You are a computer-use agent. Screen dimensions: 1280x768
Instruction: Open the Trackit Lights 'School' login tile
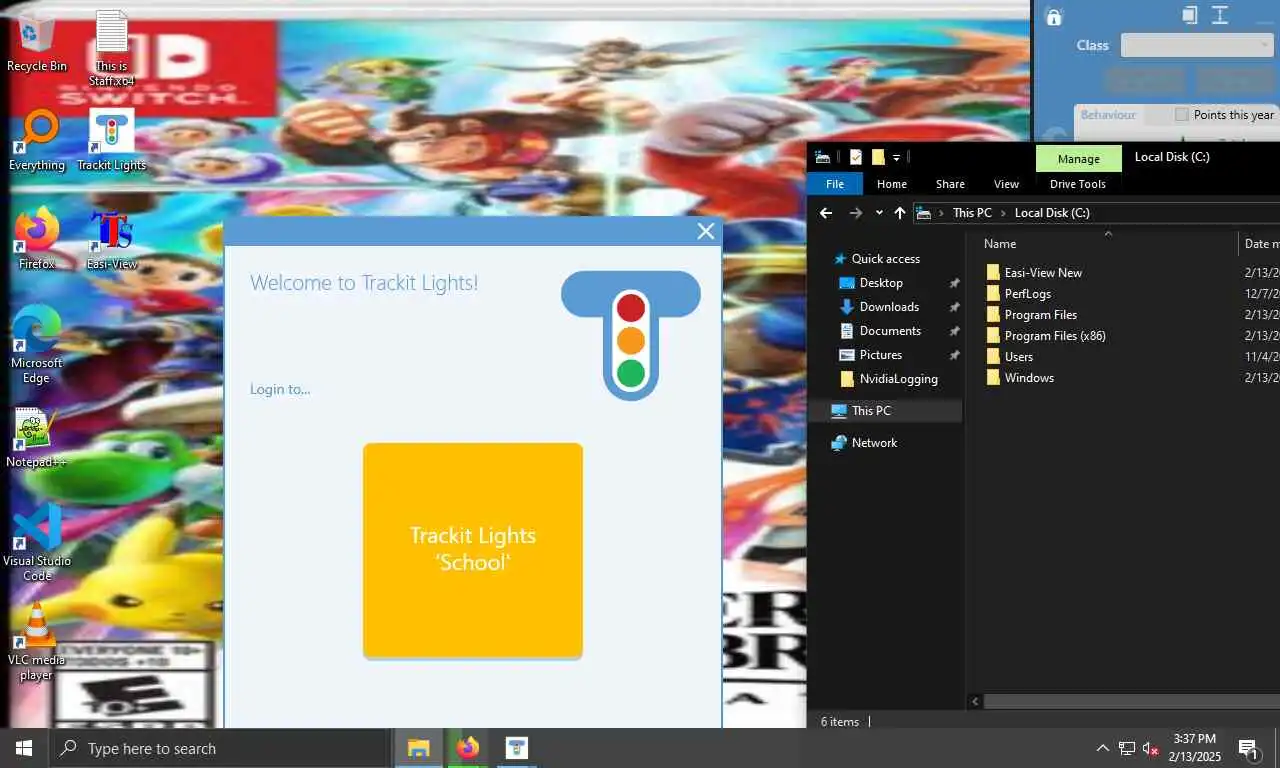pyautogui.click(x=472, y=550)
